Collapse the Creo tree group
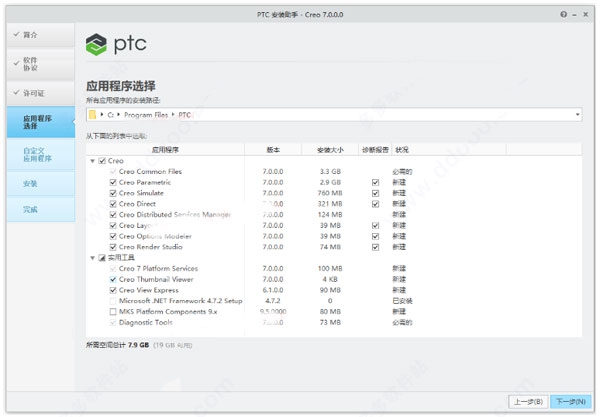The image size is (600, 417). pyautogui.click(x=93, y=161)
